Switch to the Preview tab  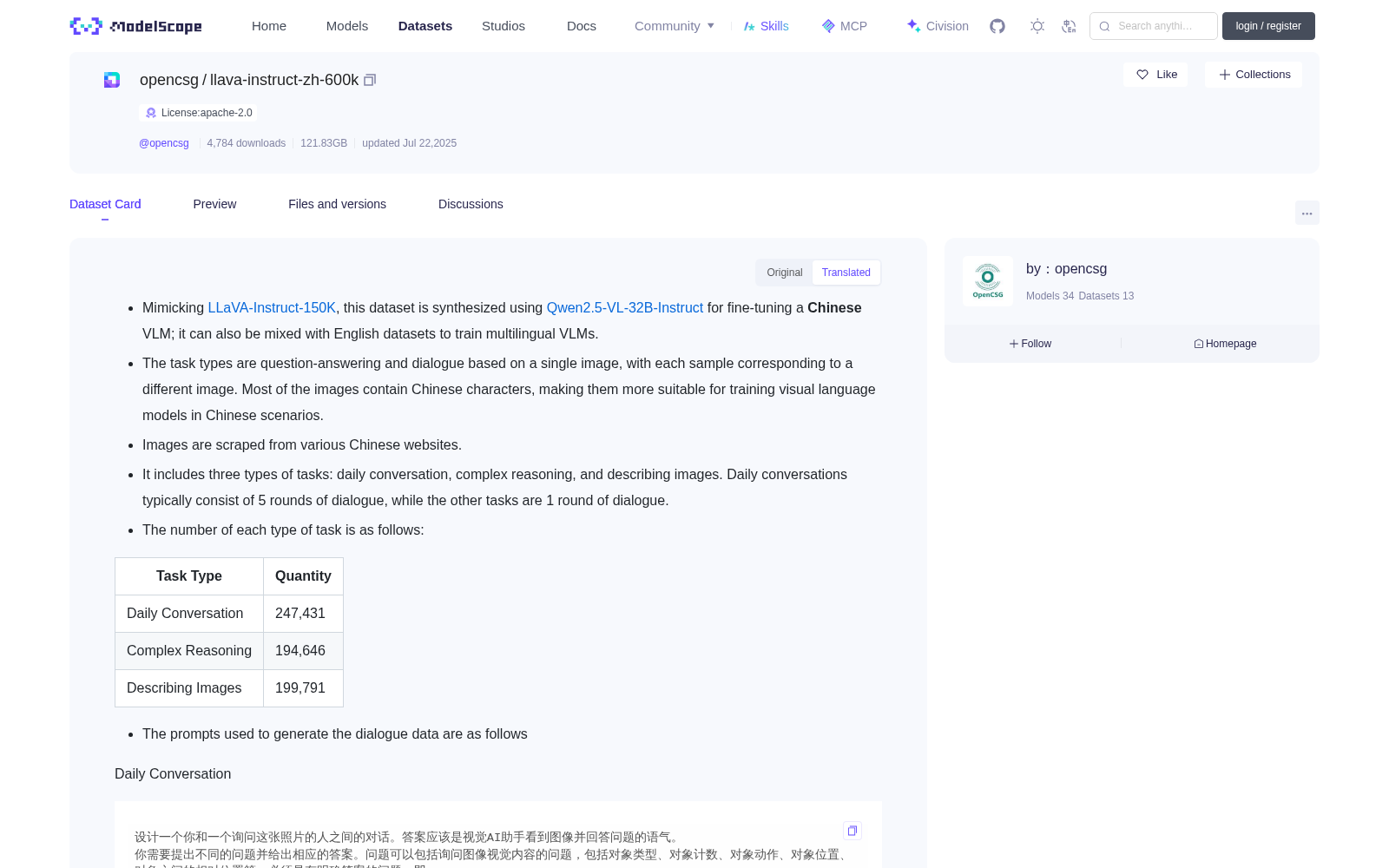(x=214, y=204)
